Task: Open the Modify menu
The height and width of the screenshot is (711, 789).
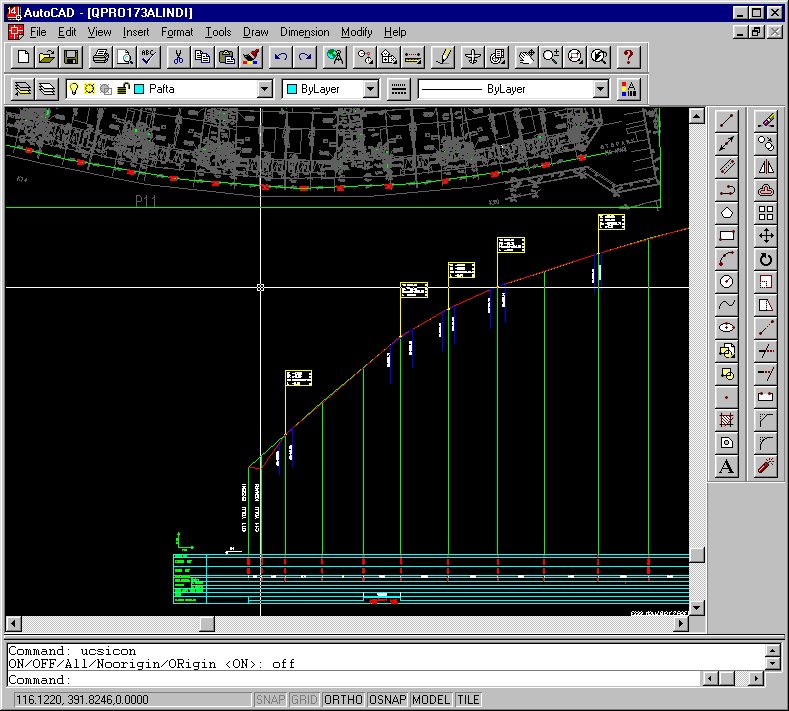Action: pos(356,32)
